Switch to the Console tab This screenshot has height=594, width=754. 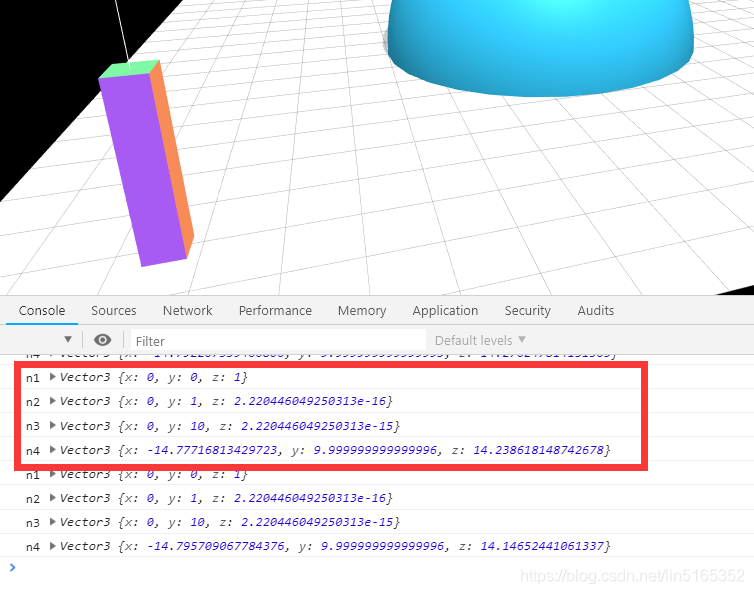click(x=42, y=311)
